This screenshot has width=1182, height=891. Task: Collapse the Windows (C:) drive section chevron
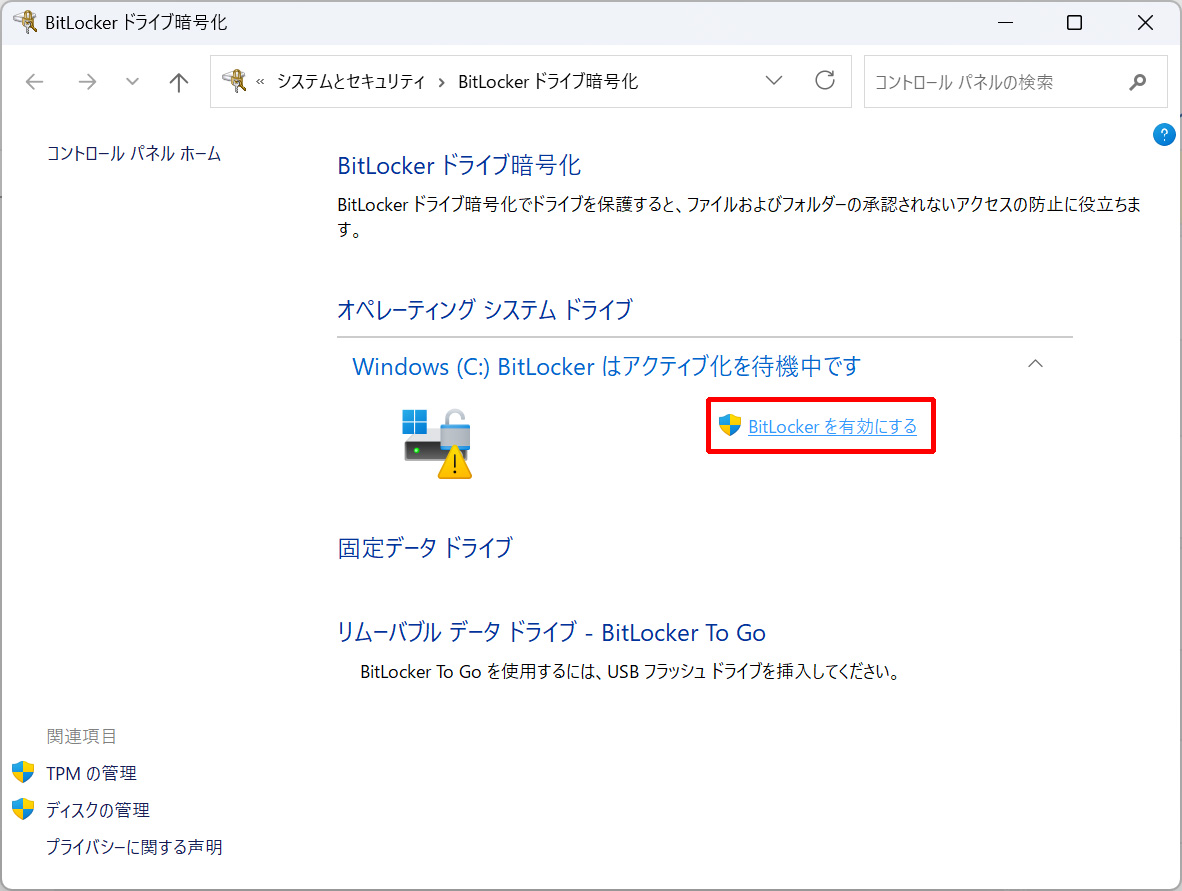coord(1035,364)
